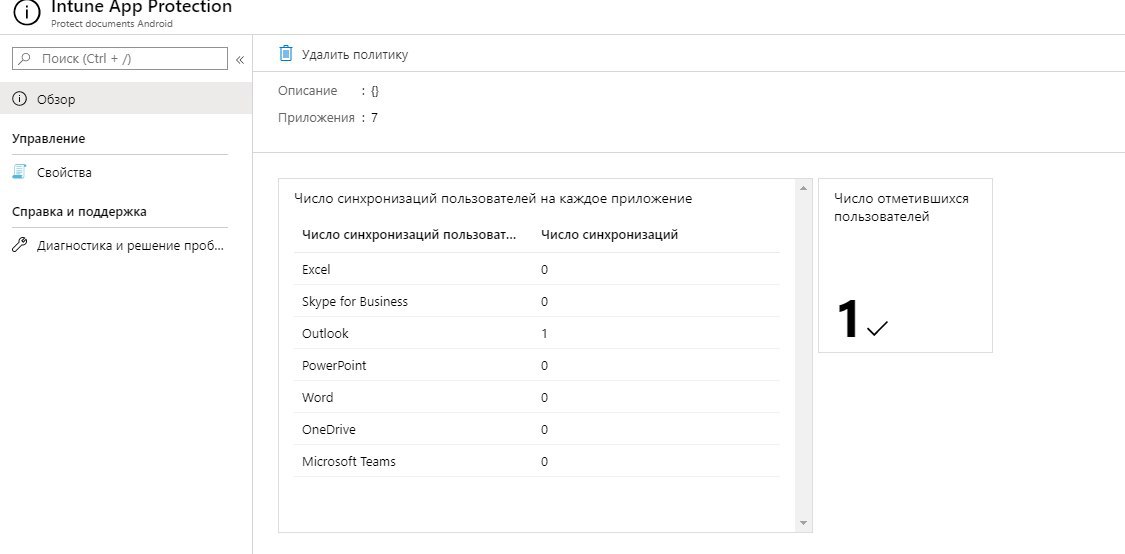
Task: Click Удалить политику button
Action: pyautogui.click(x=344, y=55)
